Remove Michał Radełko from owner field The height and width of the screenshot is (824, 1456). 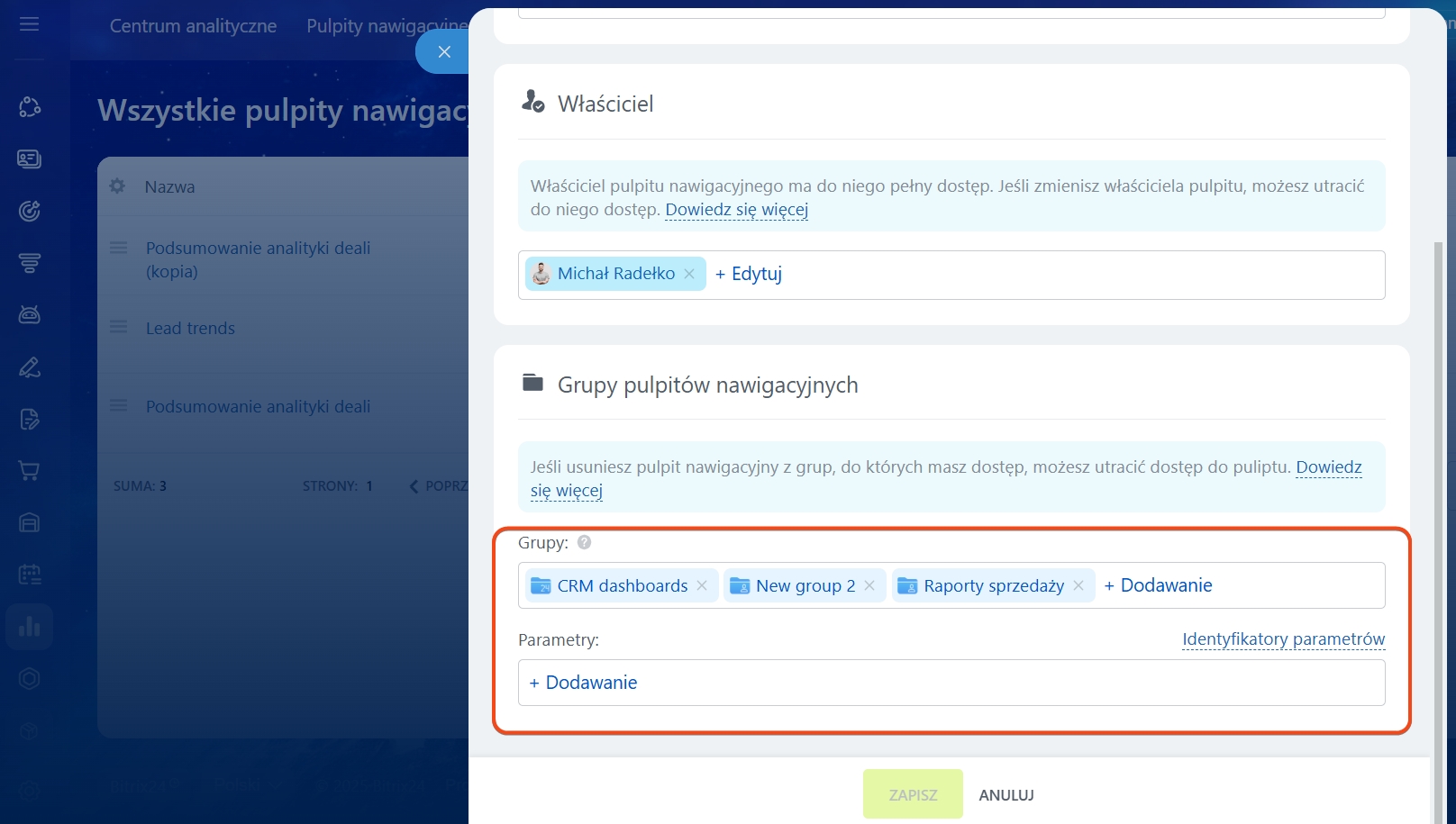tap(689, 274)
